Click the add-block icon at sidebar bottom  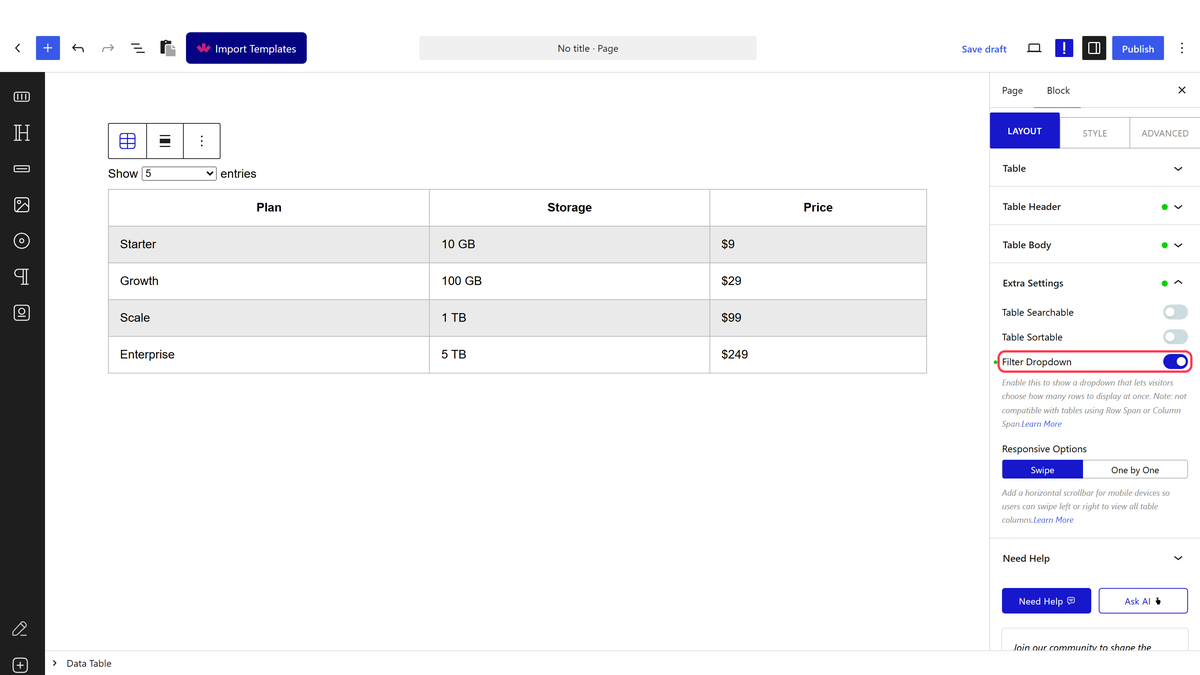pos(20,665)
